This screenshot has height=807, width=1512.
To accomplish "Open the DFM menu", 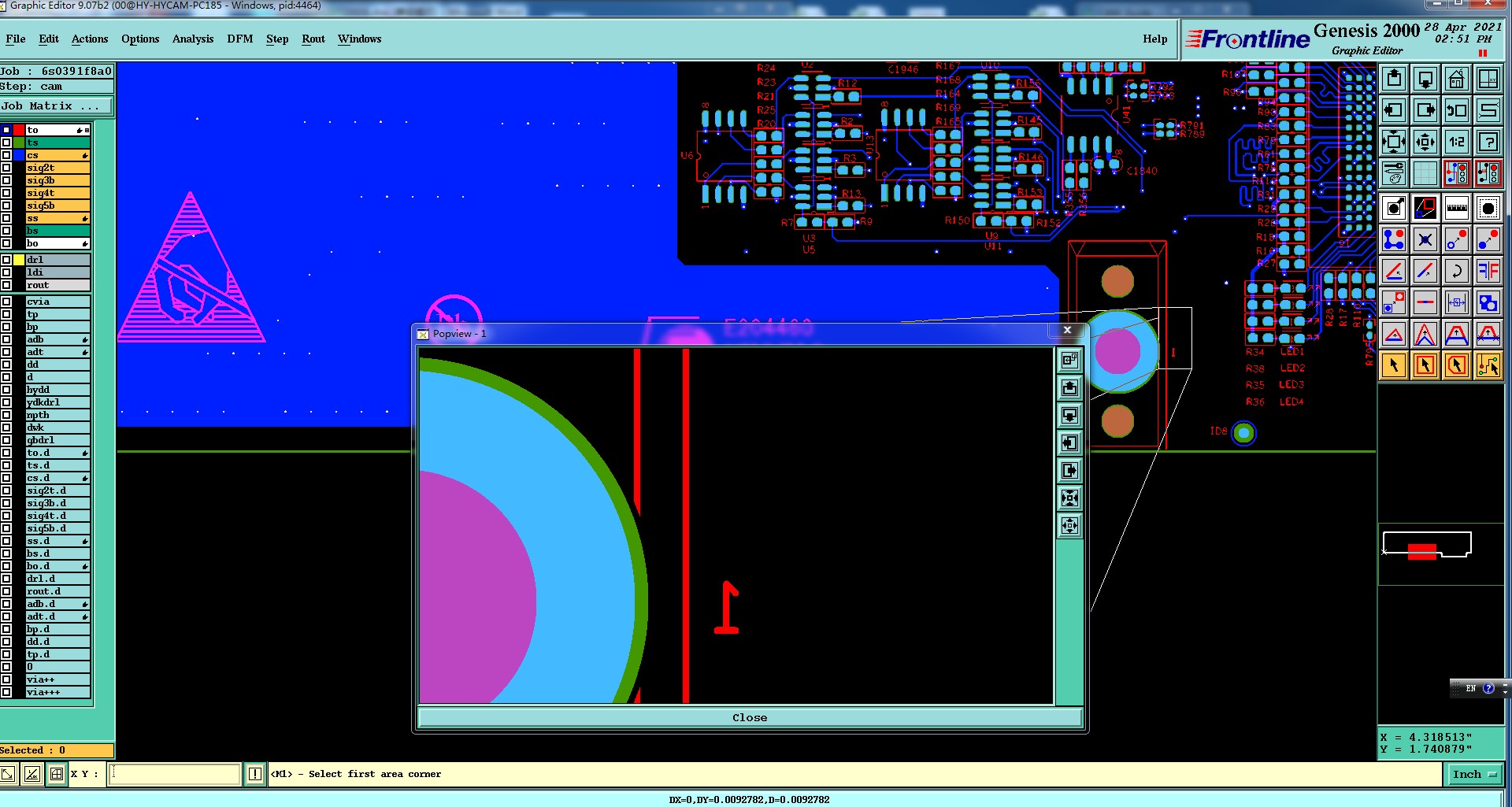I will point(240,39).
